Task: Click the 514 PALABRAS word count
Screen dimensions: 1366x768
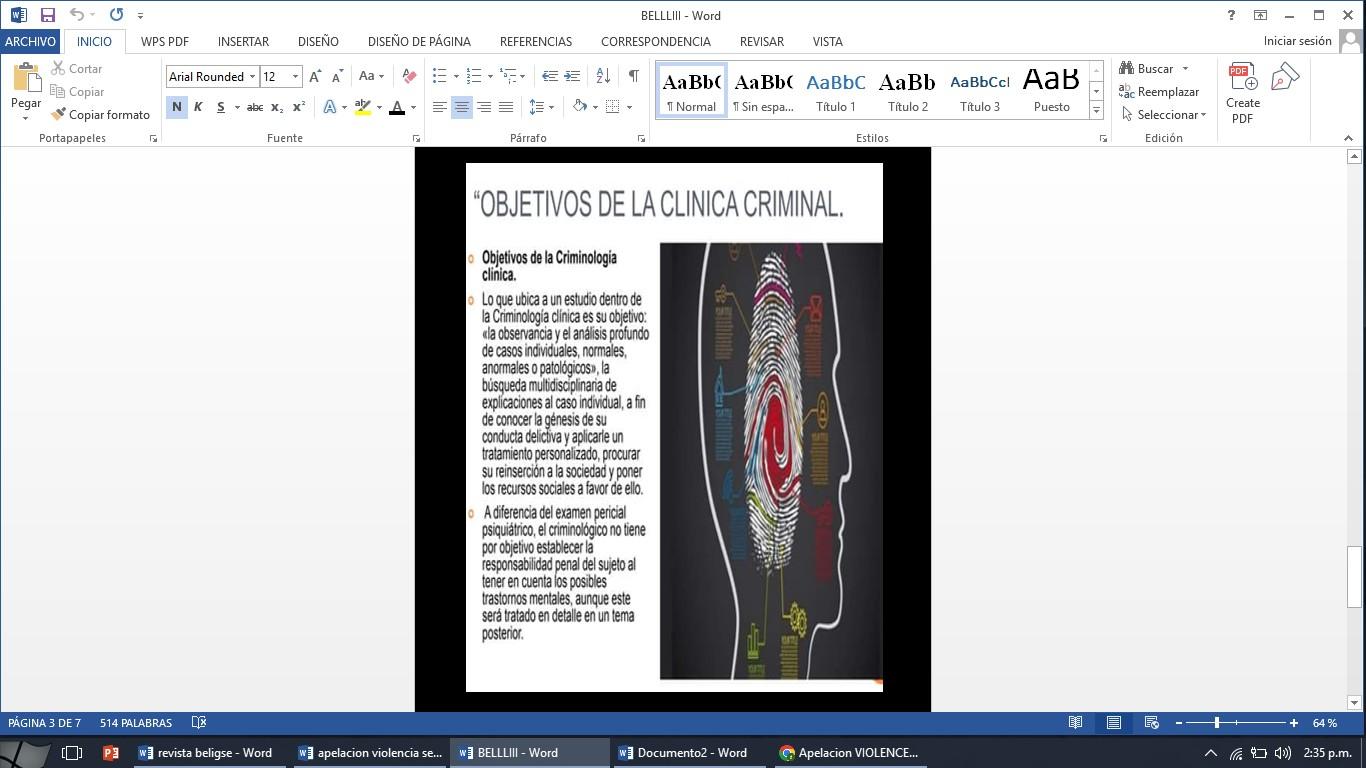Action: click(x=136, y=723)
